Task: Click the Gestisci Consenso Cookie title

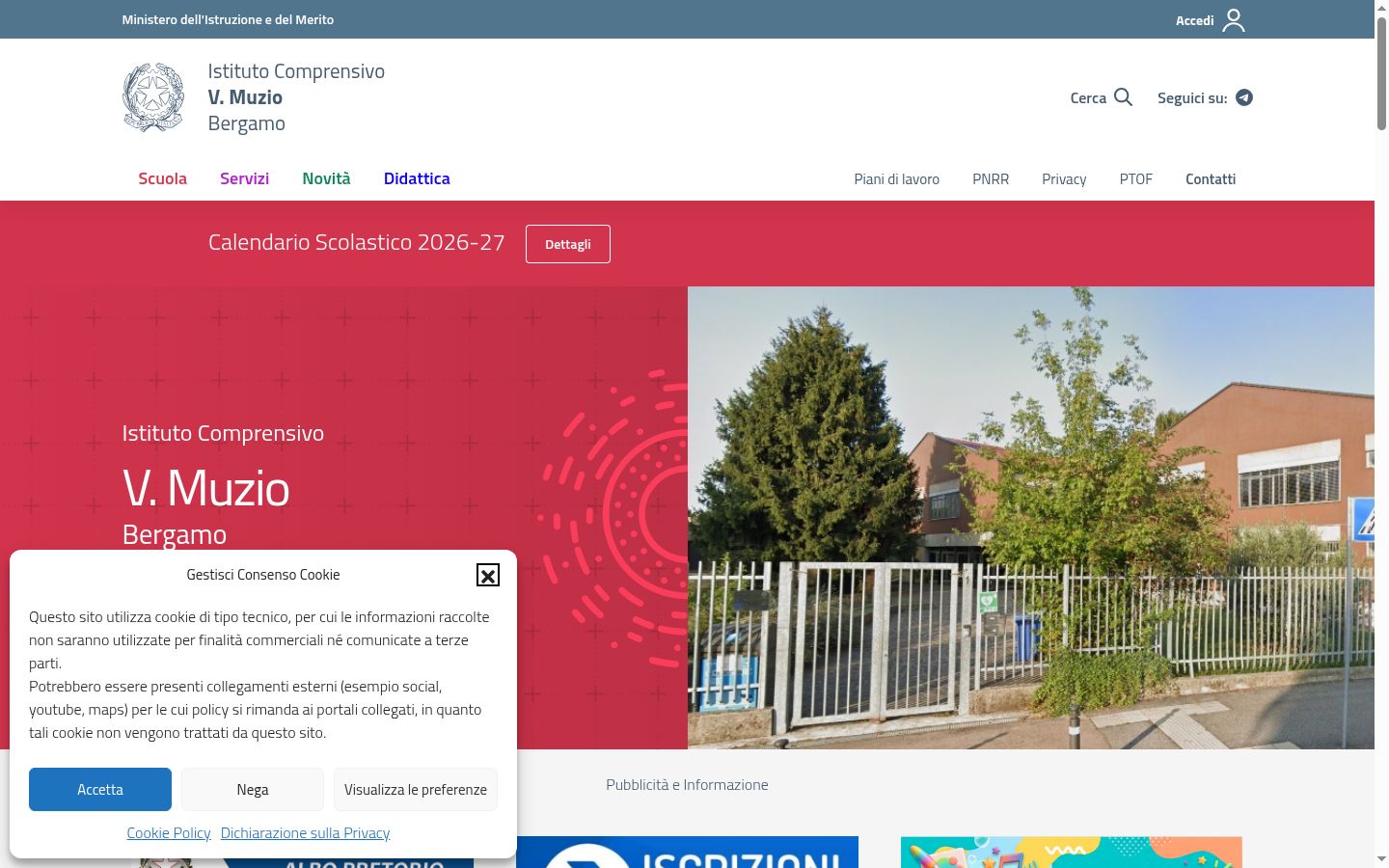Action: (x=263, y=575)
